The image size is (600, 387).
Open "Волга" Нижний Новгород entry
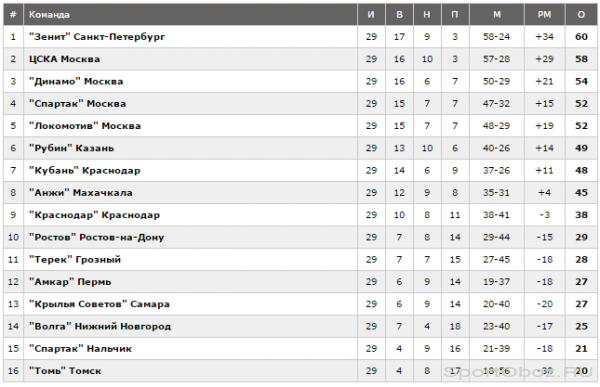click(x=100, y=326)
